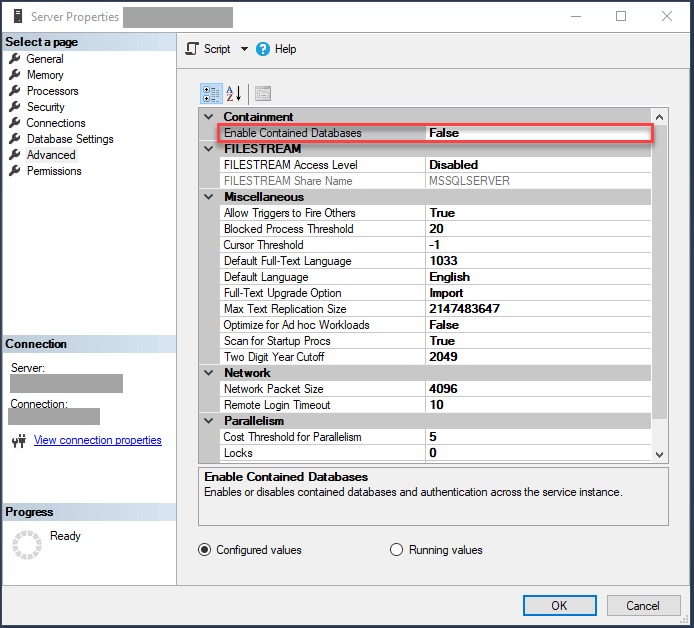Click Remote Login Timeout value 10
This screenshot has height=628, width=694.
538,405
